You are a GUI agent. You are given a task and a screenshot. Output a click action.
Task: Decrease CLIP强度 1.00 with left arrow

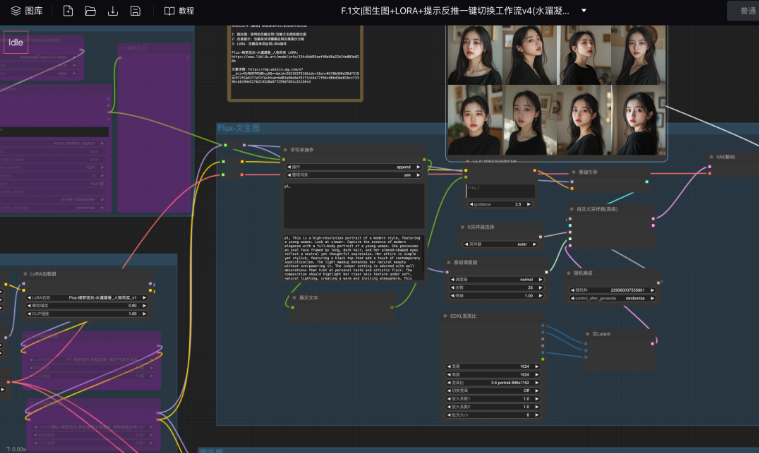[29, 314]
